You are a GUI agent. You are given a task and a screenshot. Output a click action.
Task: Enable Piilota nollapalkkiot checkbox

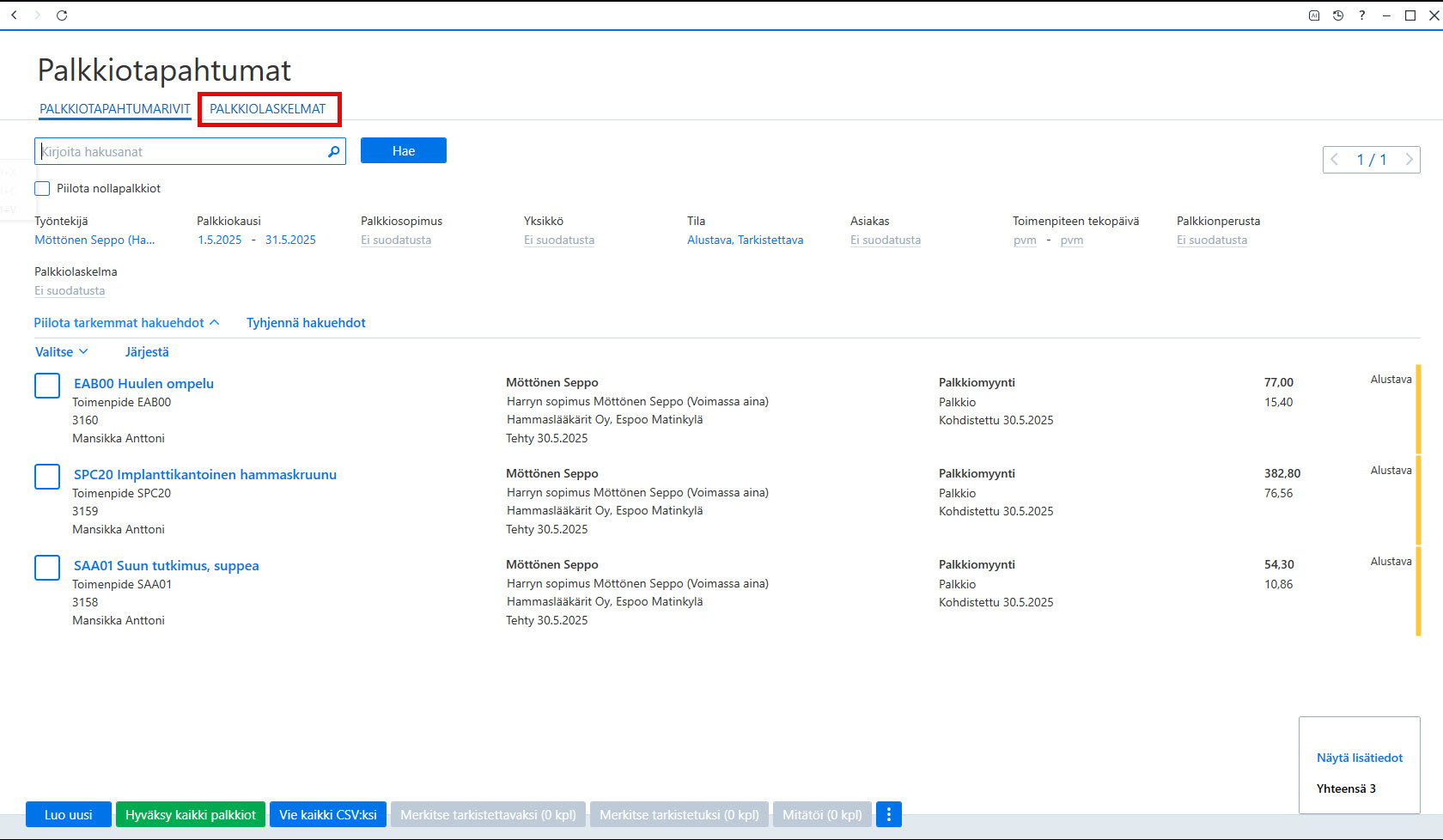pos(42,188)
